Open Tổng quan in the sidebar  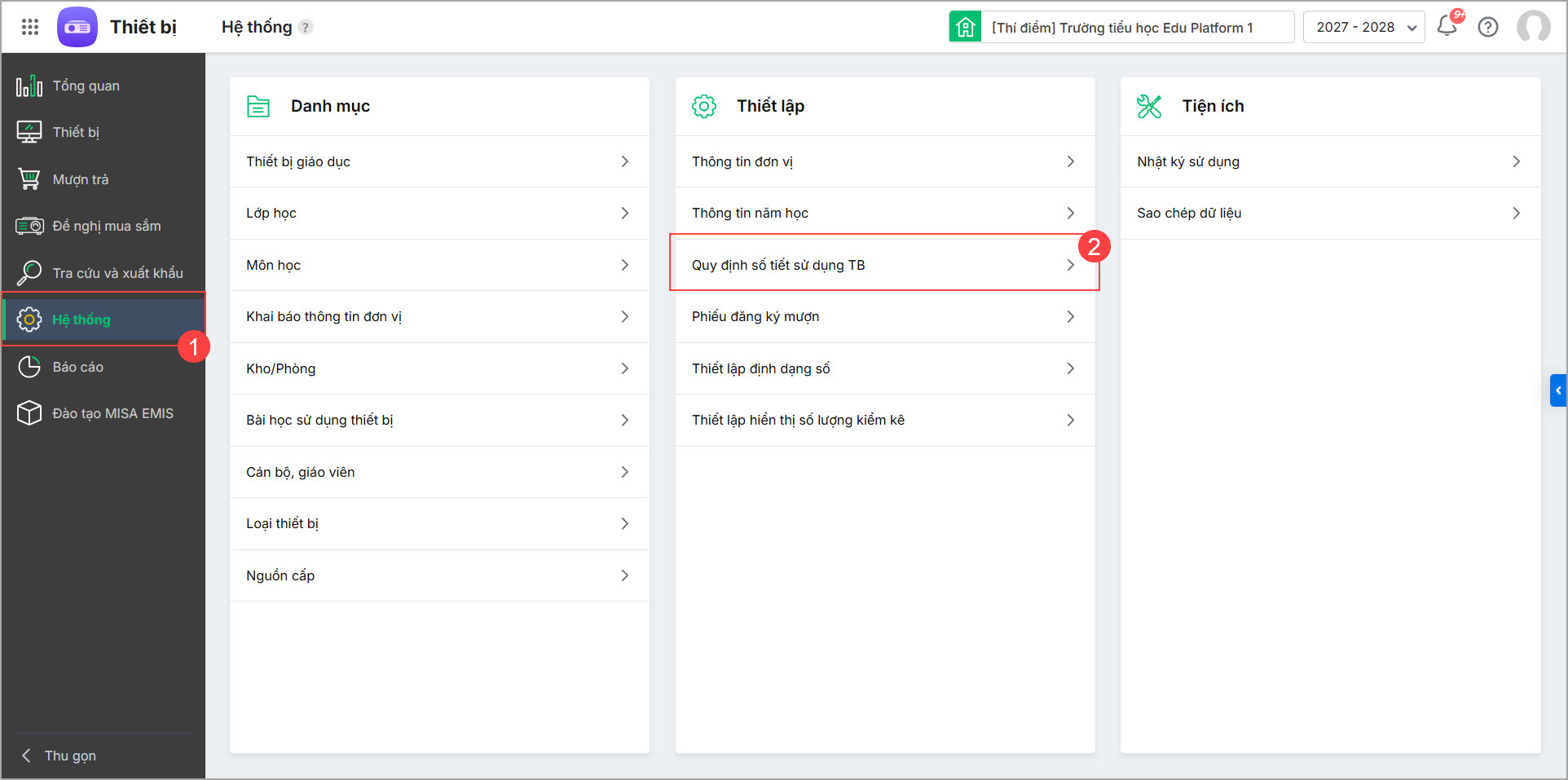pyautogui.click(x=86, y=86)
